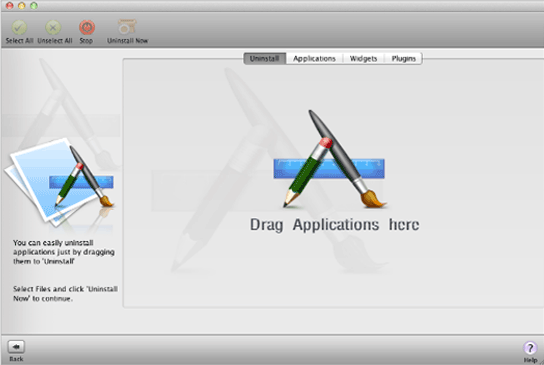The image size is (544, 365).
Task: Open Help with the question mark icon
Action: [x=530, y=347]
